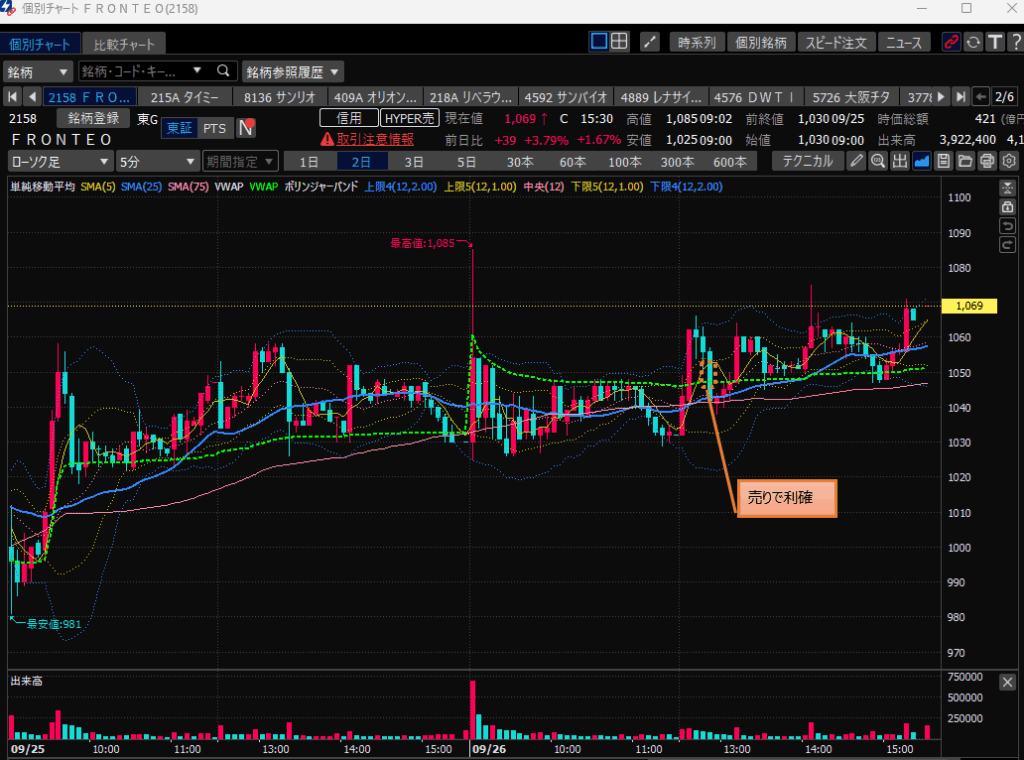Click the red chain link icon
Screen dimensions: 1024x760
point(950,42)
